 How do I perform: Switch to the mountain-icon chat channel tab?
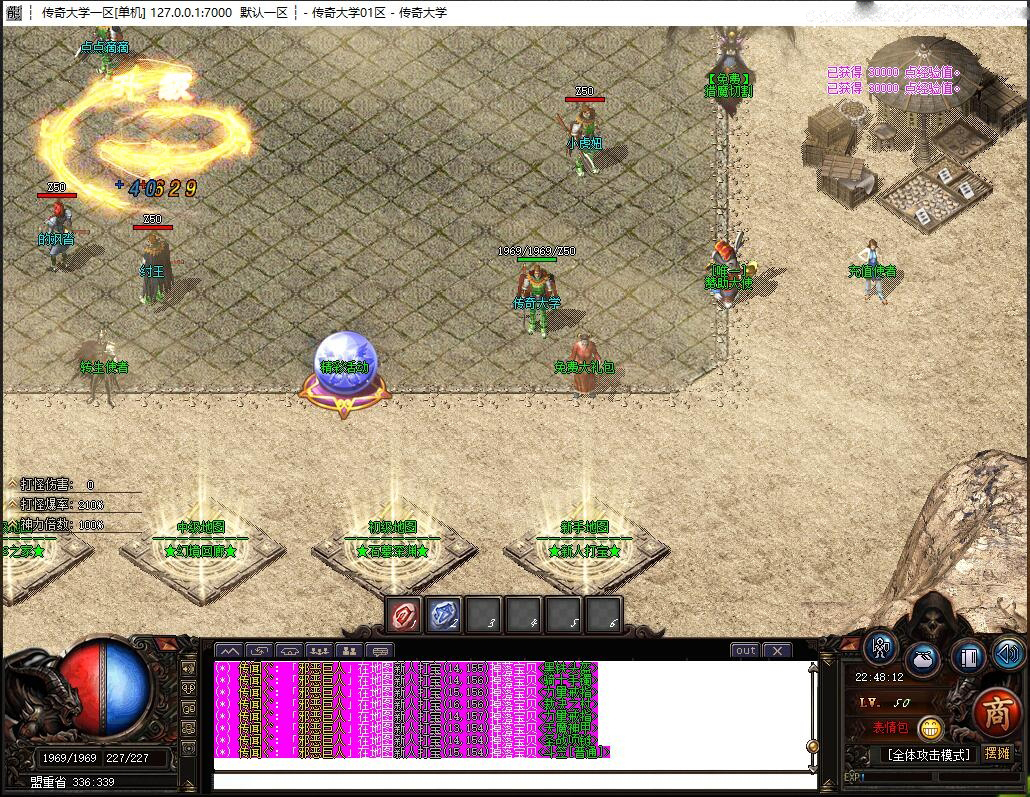pos(229,651)
